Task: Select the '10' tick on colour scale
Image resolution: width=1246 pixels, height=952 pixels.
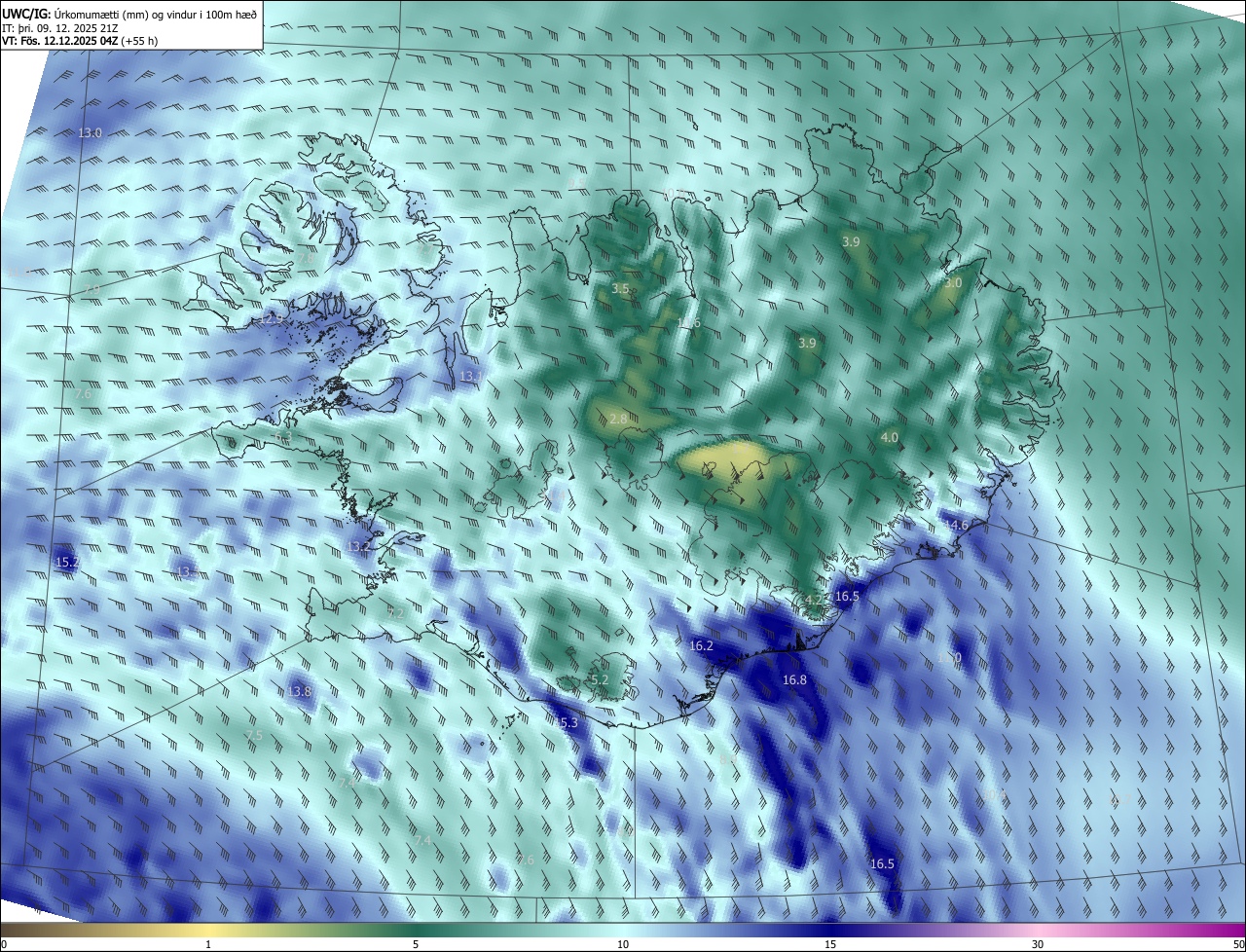Action: [x=623, y=944]
